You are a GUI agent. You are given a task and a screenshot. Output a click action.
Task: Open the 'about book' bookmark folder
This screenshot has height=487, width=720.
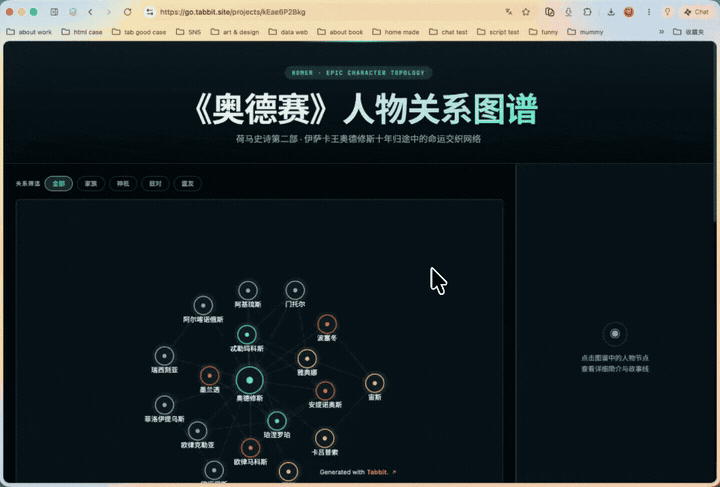pyautogui.click(x=340, y=32)
